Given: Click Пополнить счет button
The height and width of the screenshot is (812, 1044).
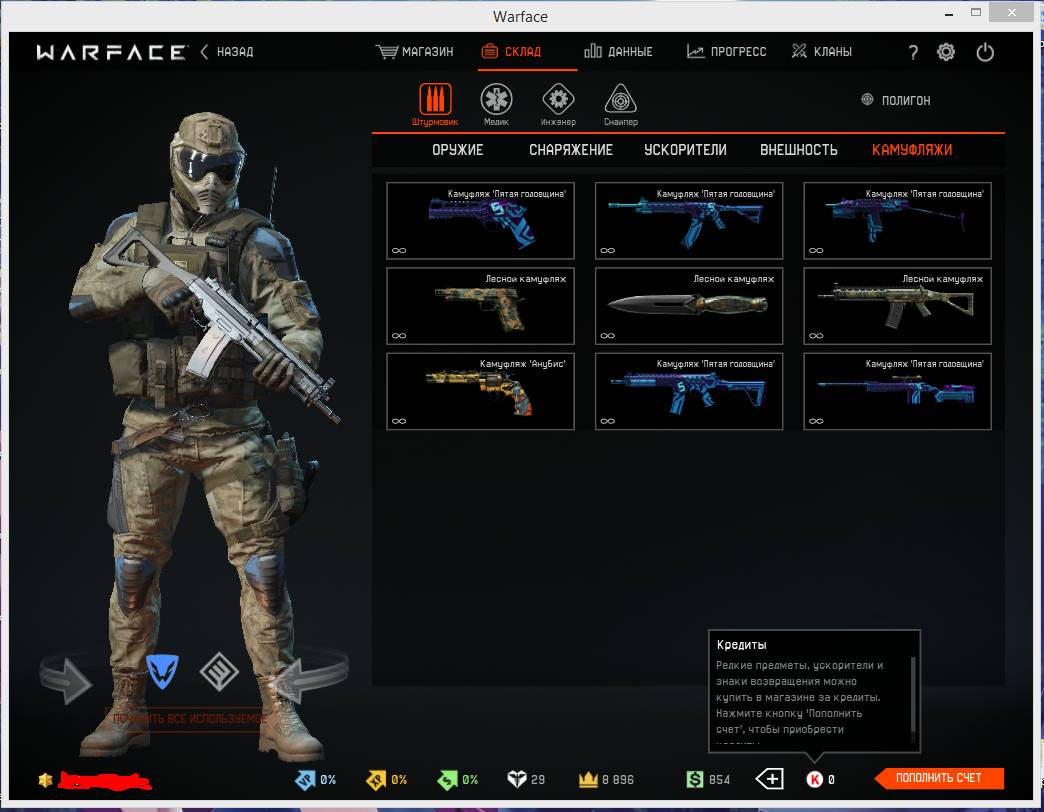Looking at the screenshot, I should [x=939, y=778].
